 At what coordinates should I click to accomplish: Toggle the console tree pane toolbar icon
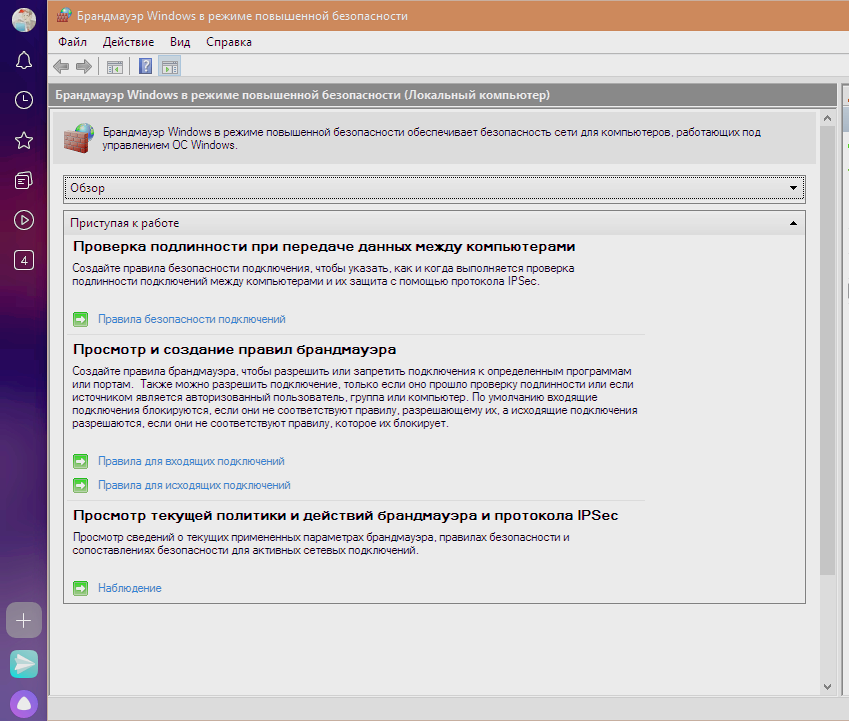click(115, 67)
